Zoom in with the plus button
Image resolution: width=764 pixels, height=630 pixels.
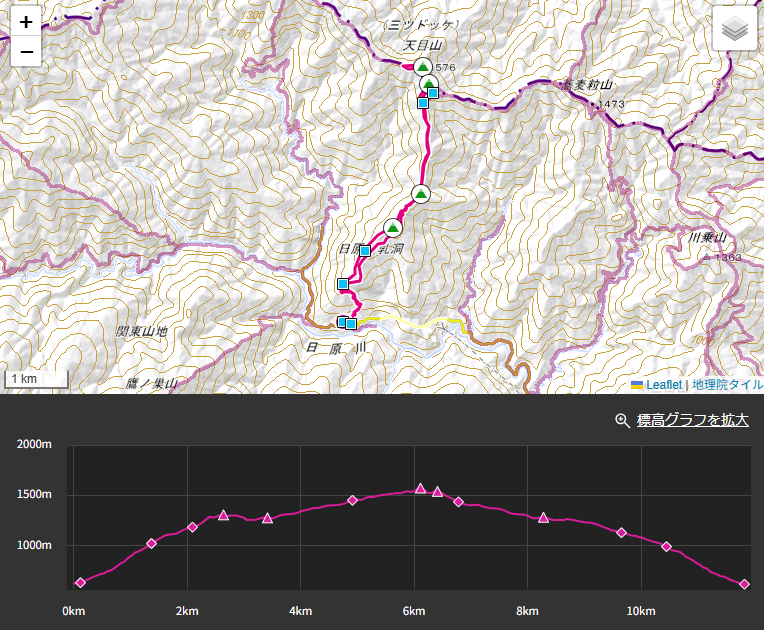tap(26, 21)
